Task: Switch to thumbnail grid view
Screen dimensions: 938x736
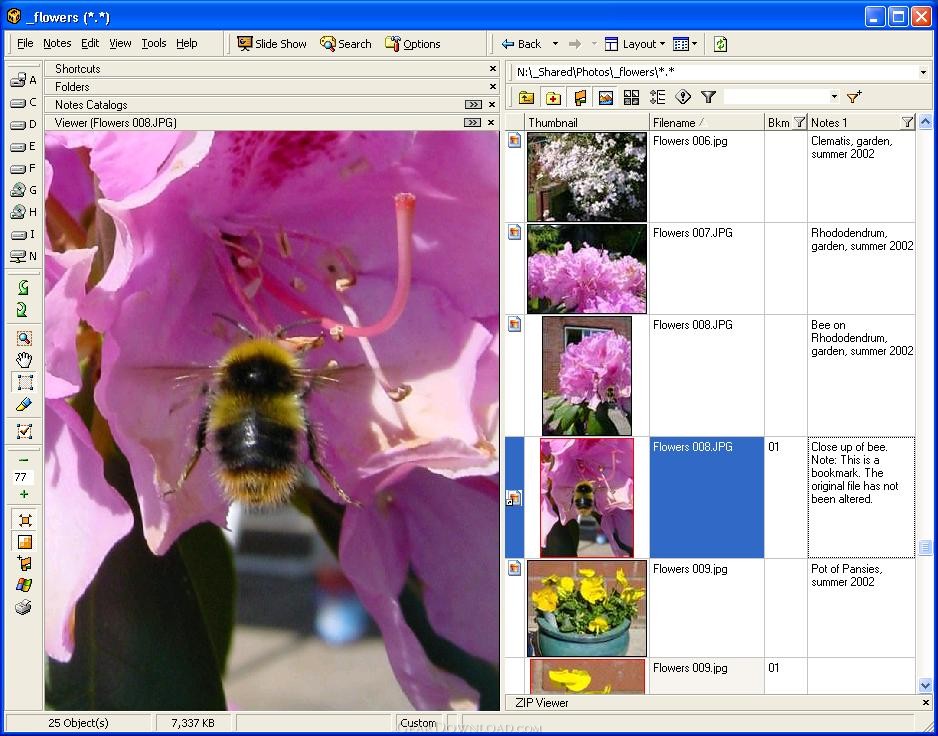Action: click(632, 97)
